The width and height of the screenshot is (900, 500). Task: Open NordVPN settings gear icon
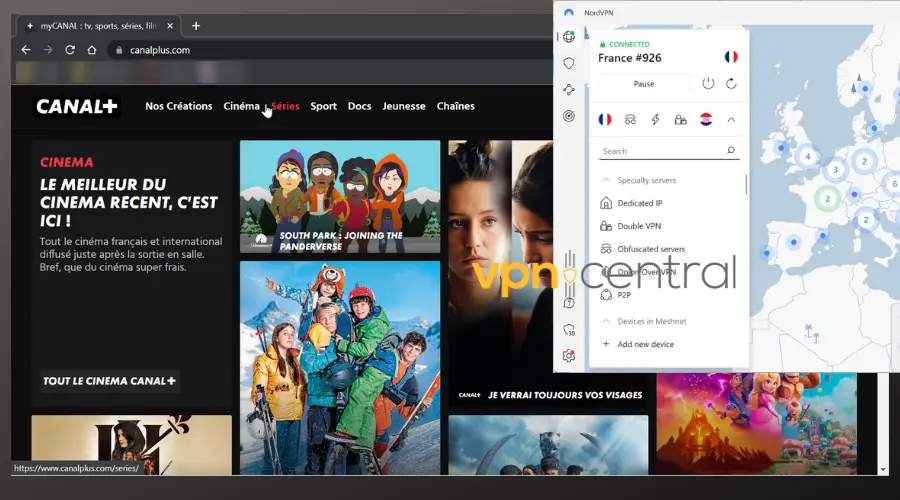click(569, 356)
